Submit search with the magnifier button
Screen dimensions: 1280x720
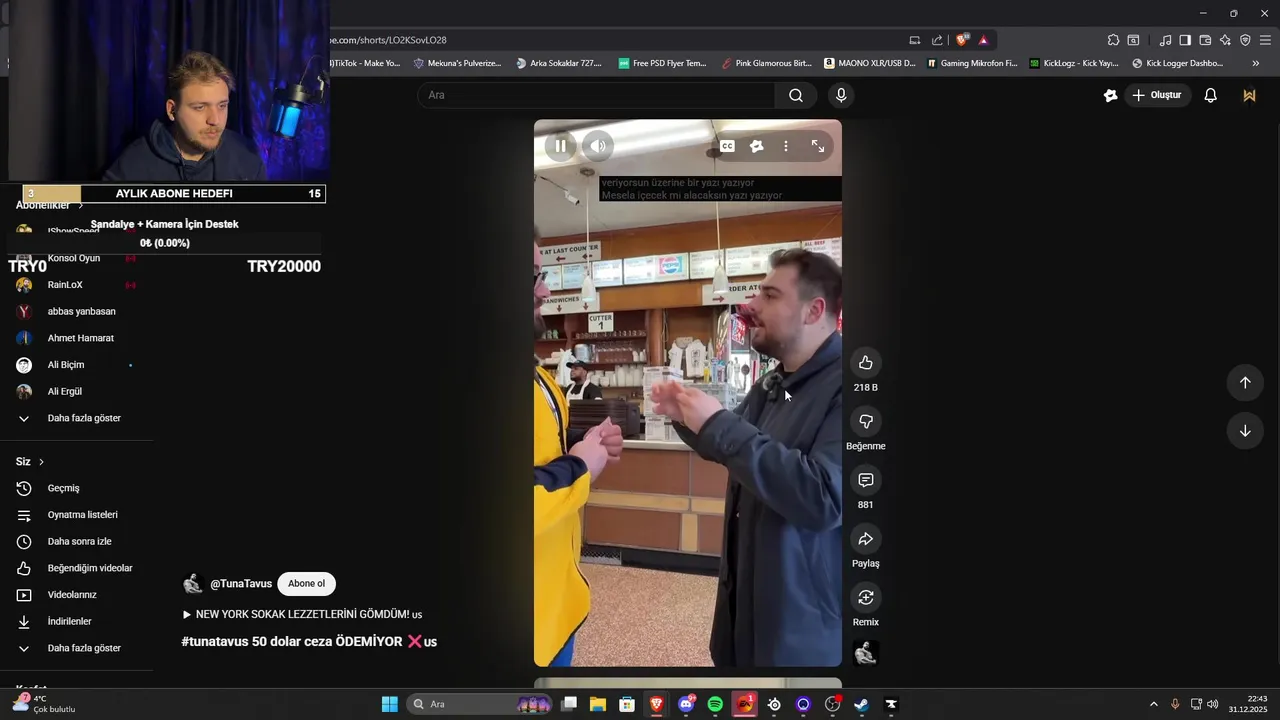(x=796, y=95)
